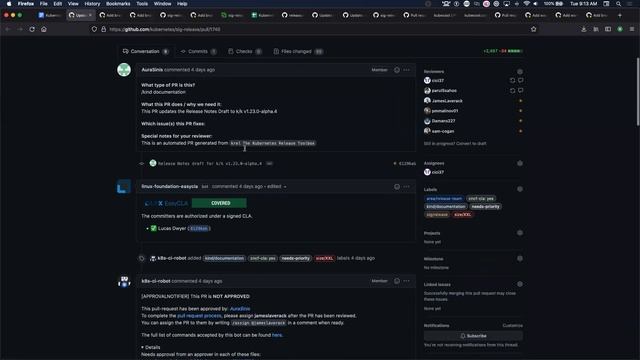The height and width of the screenshot is (360, 640).
Task: Open the Milestone gear settings
Action: [x=520, y=258]
